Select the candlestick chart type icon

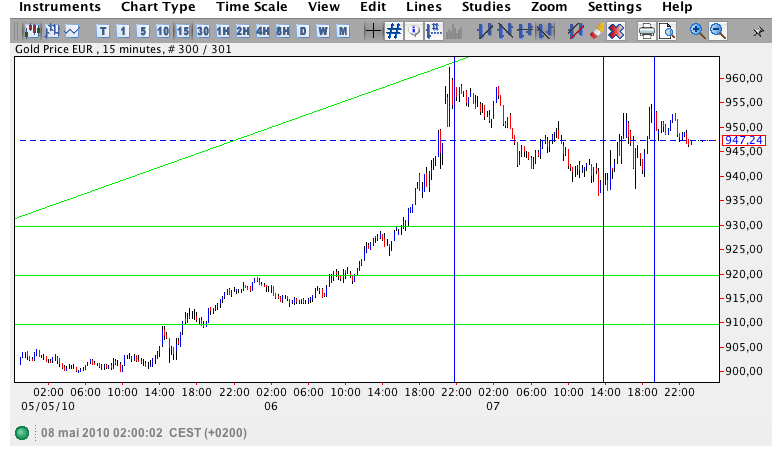click(30, 31)
